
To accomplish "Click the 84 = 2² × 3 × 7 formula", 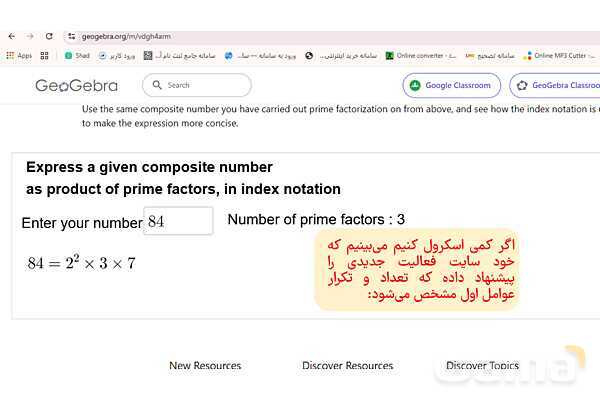I will coord(81,264).
